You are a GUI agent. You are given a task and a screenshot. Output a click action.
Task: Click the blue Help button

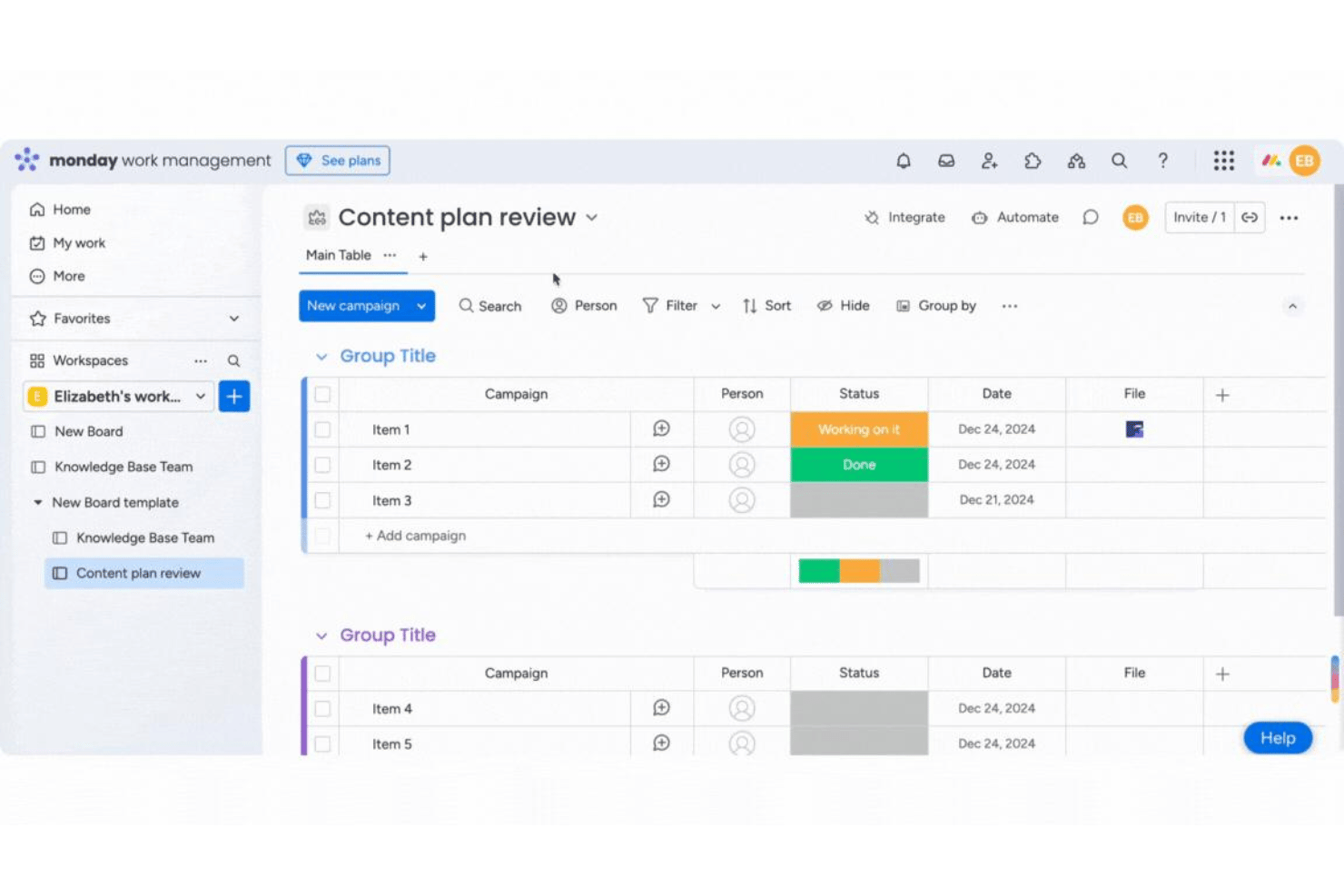coord(1278,738)
